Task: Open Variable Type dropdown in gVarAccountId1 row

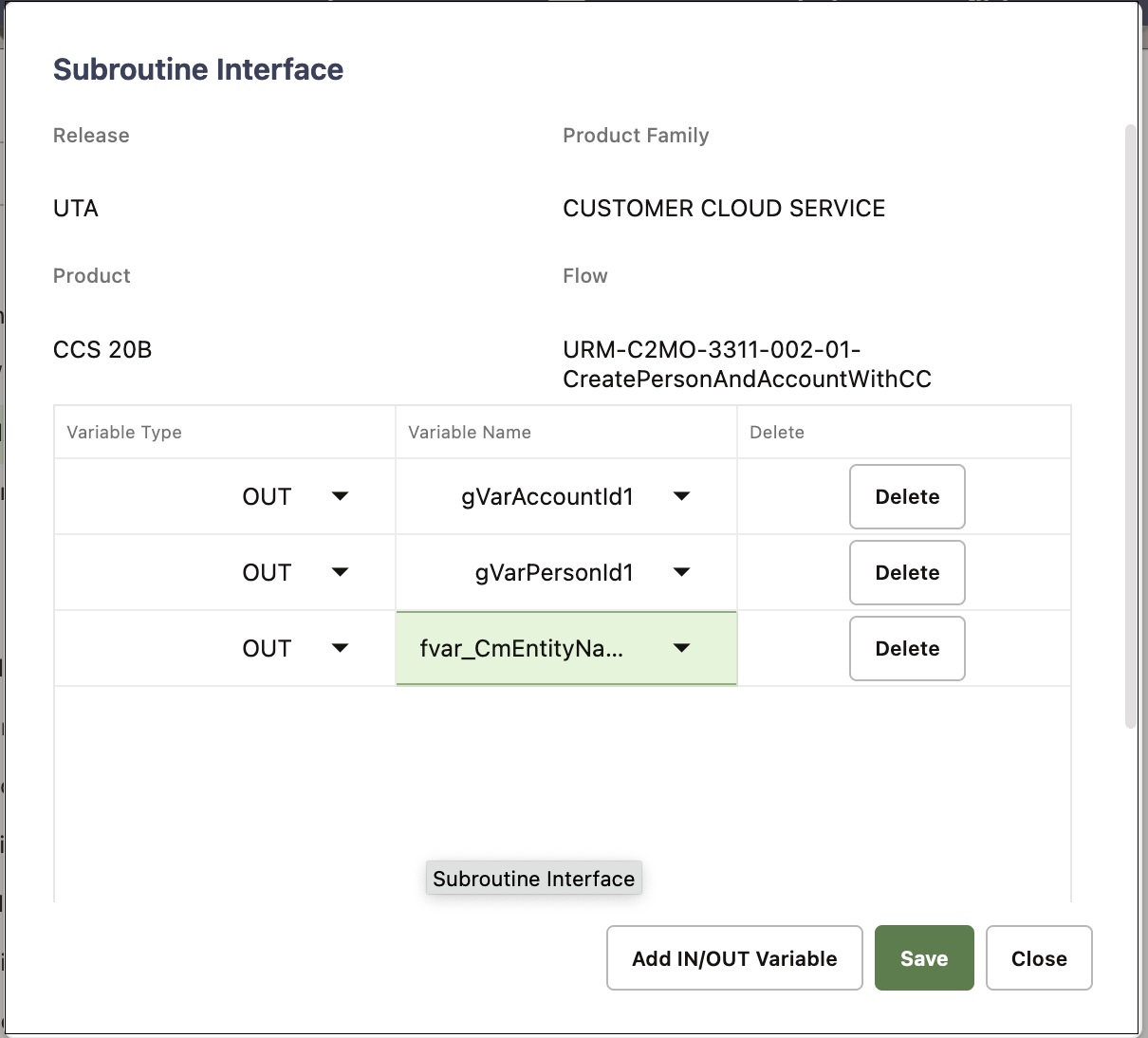Action: [x=340, y=496]
